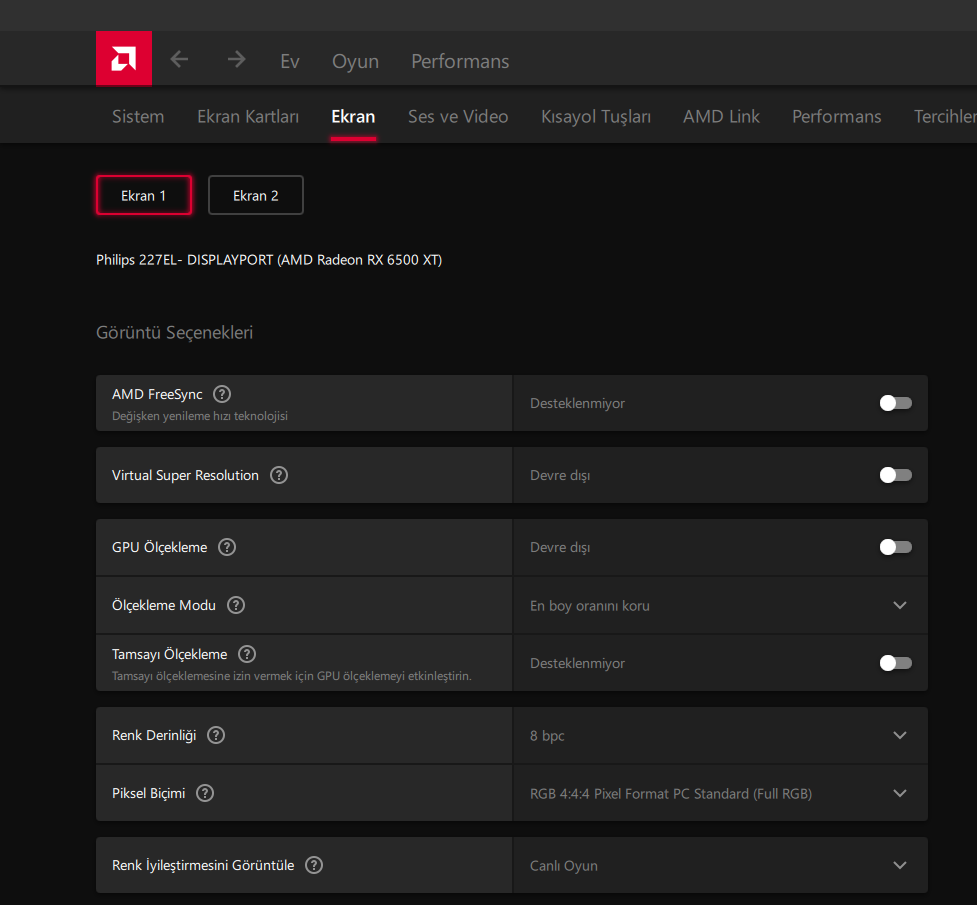Click the Ekran 1 display button
The height and width of the screenshot is (905, 977).
click(143, 196)
